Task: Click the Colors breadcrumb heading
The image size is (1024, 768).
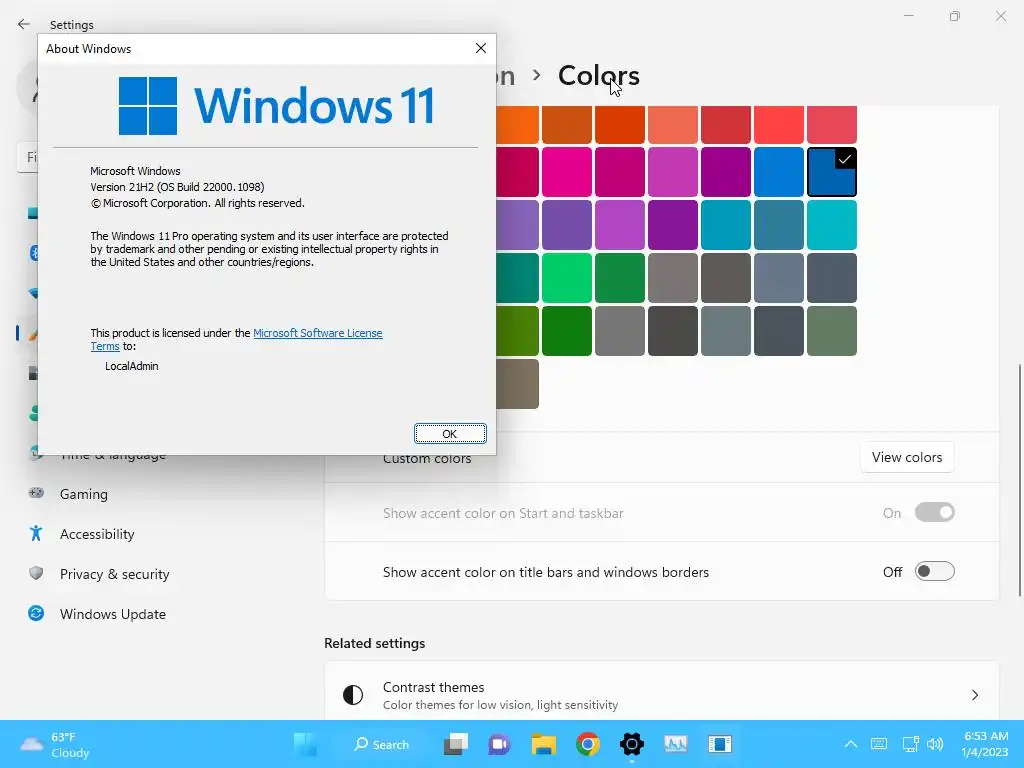Action: 598,76
